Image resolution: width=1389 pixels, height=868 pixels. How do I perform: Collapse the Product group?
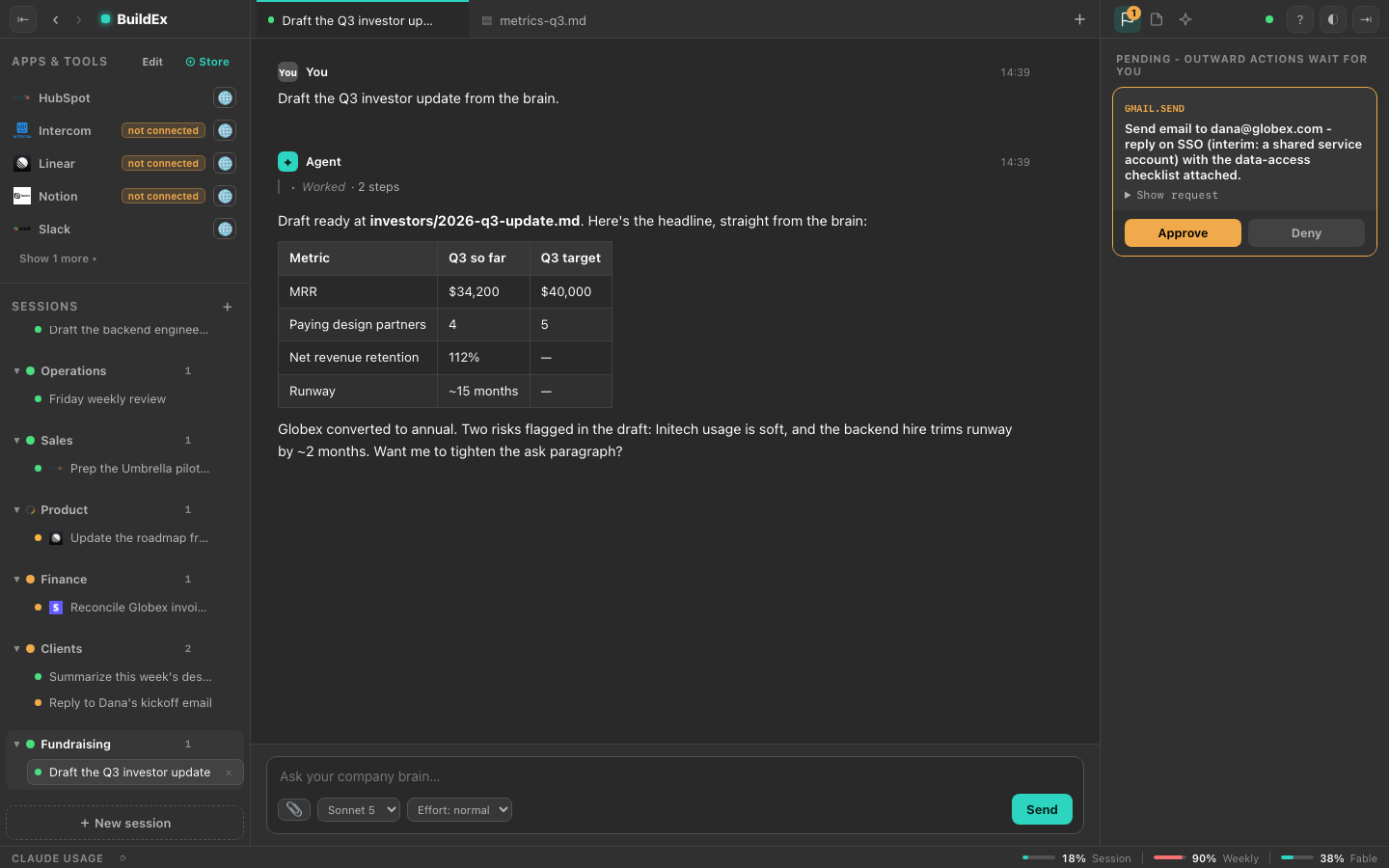coord(16,509)
